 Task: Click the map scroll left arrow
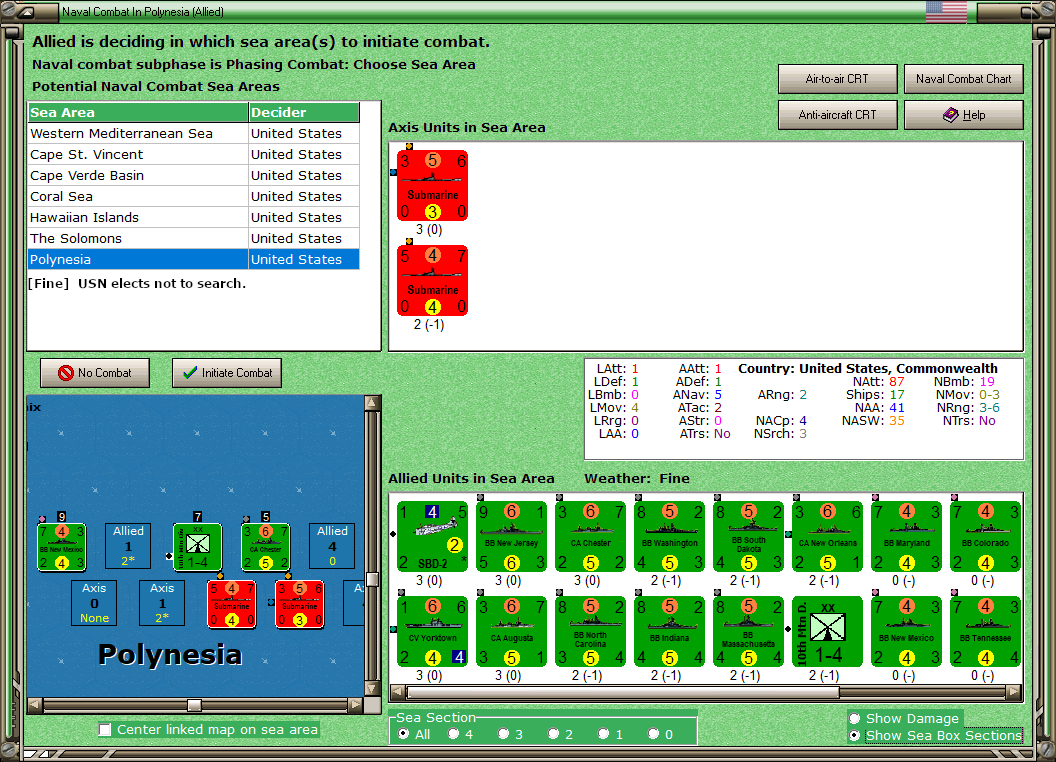tap(35, 705)
